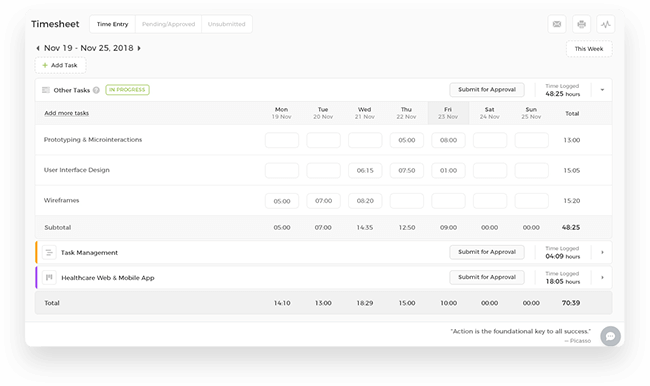Click the Task Management project title

click(x=90, y=252)
